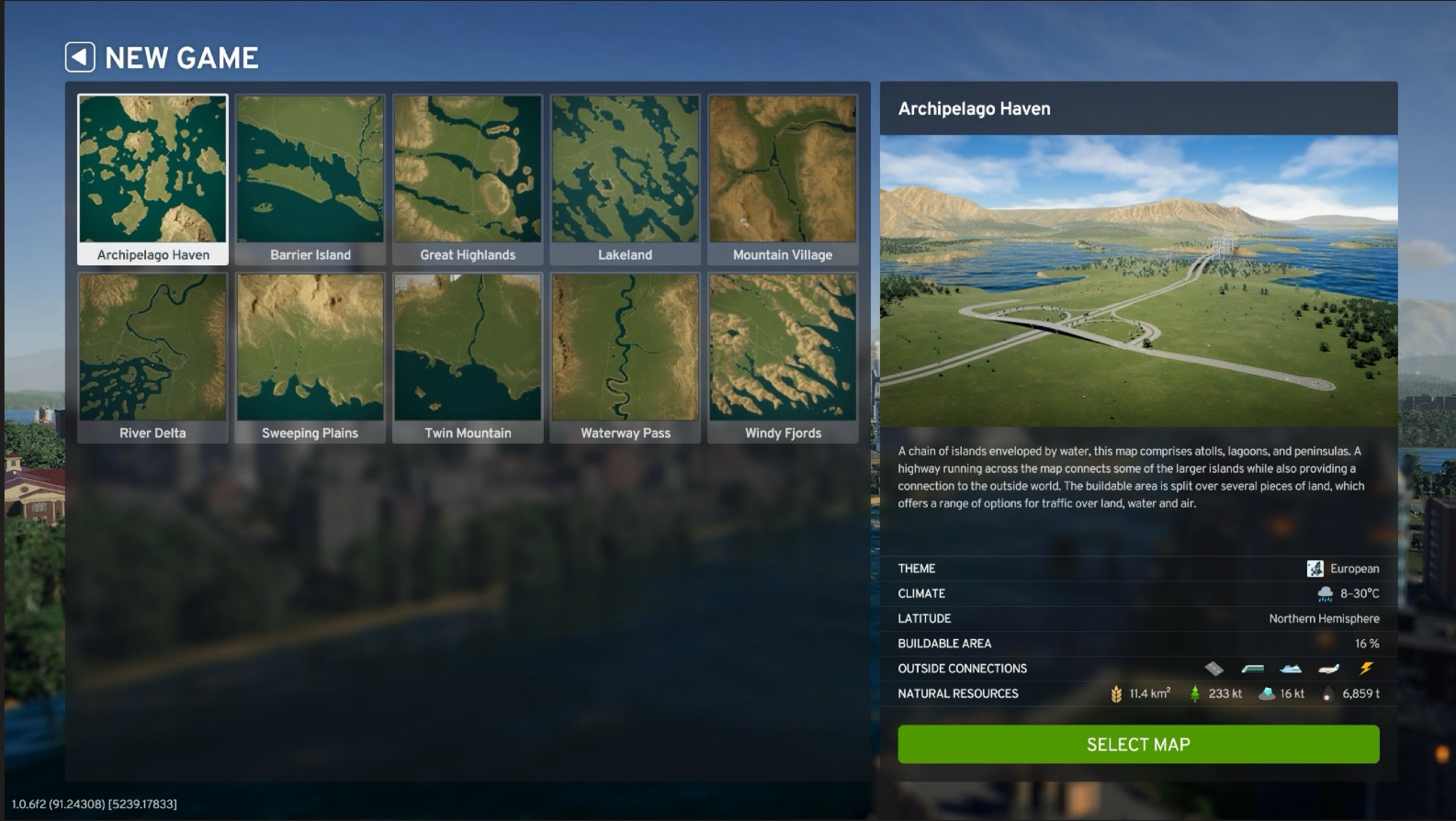Click the tree forest resource icon

point(1195,693)
